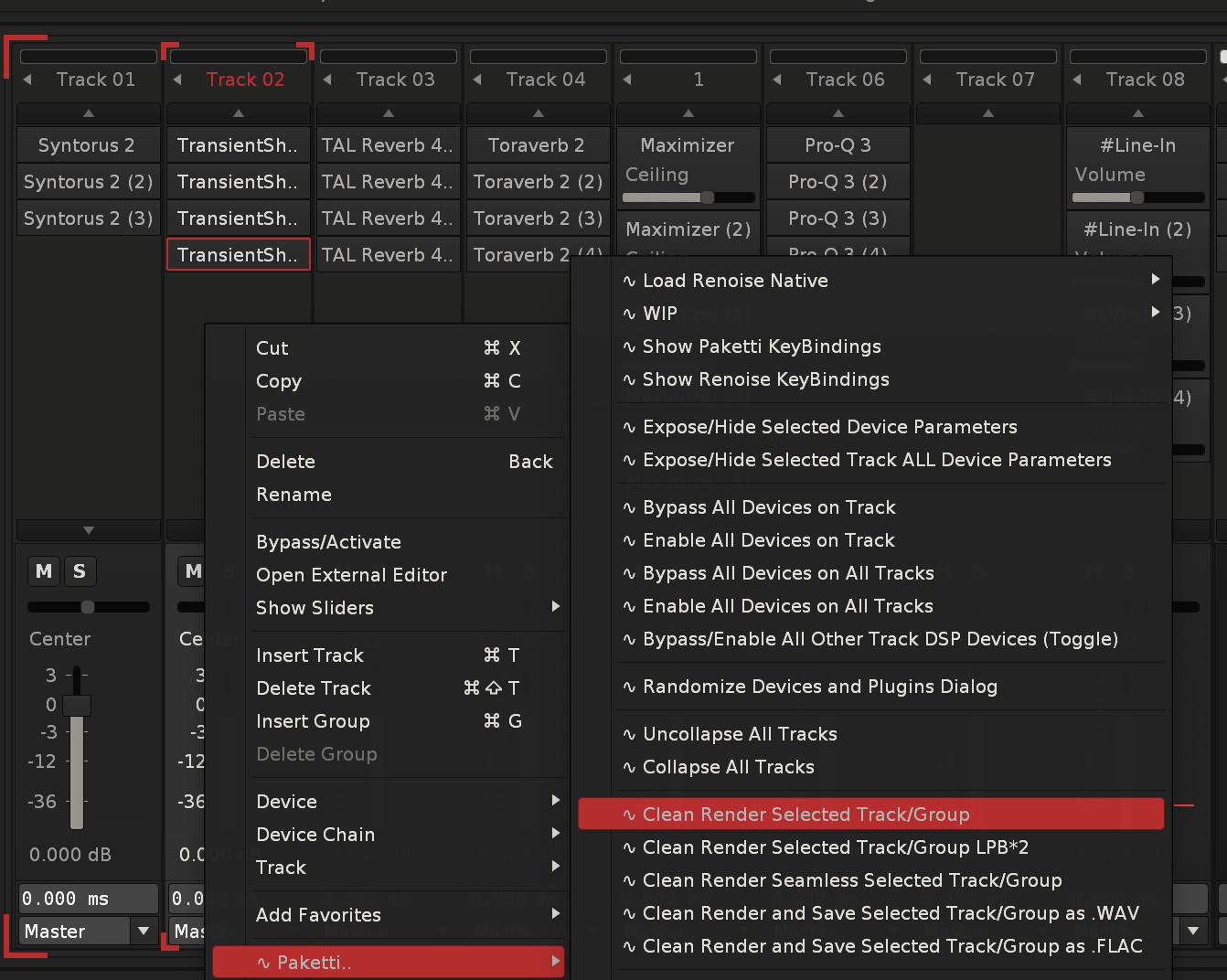Toggle Bypass/Activate in the context menu

pos(328,542)
